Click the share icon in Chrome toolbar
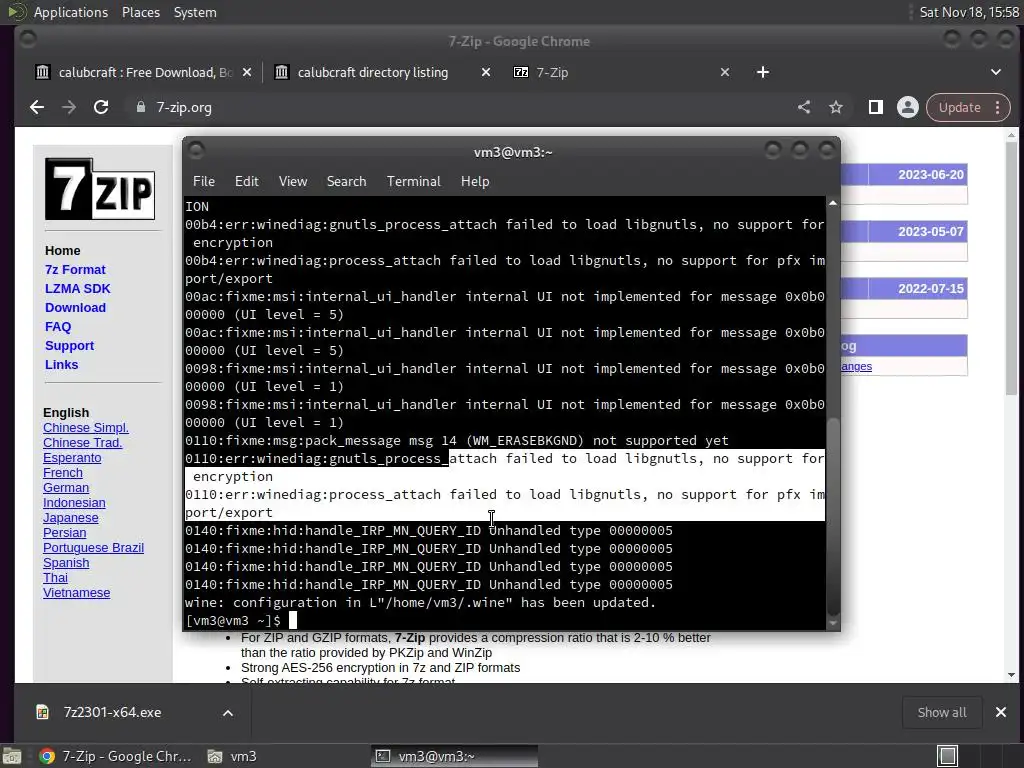Screen dimensions: 1024x768 (804, 107)
